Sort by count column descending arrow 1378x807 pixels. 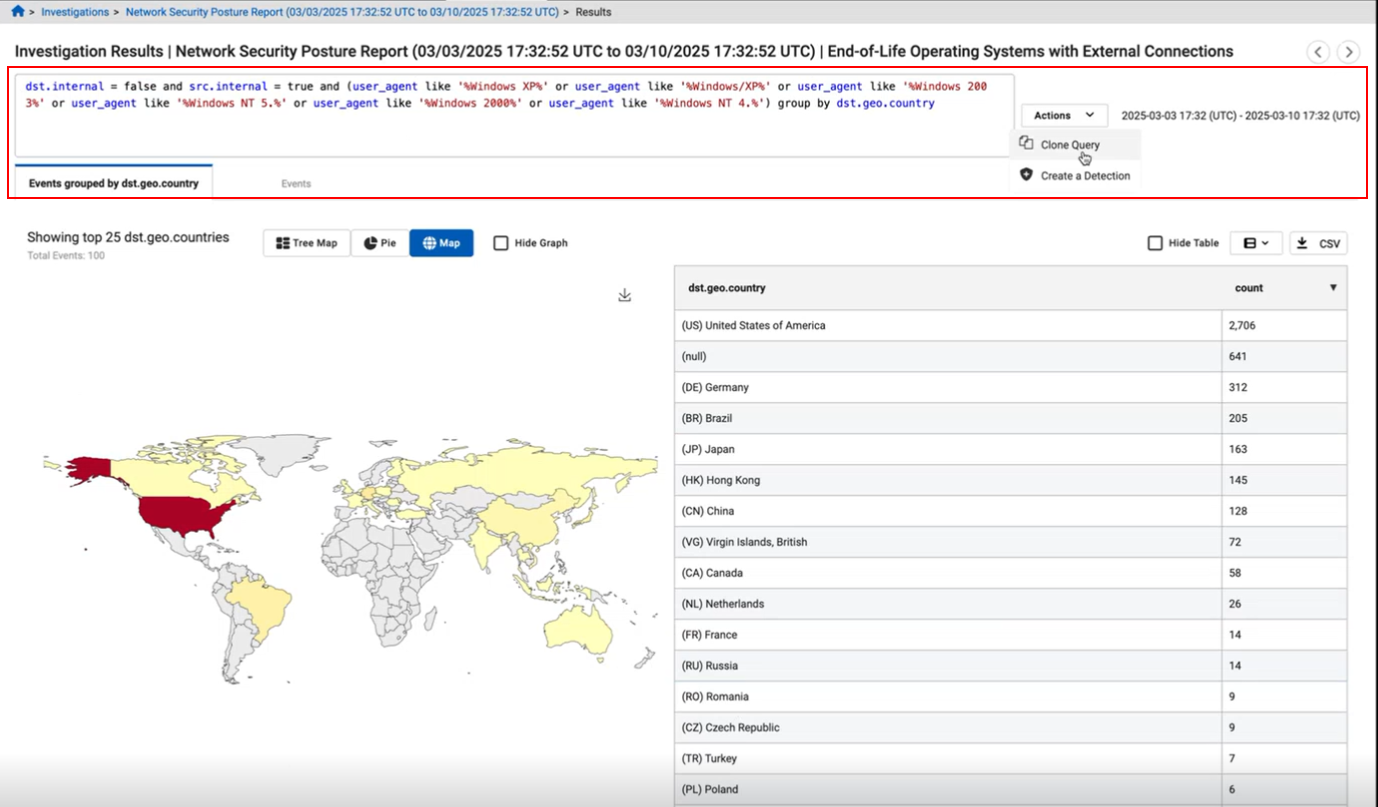pyautogui.click(x=1332, y=288)
